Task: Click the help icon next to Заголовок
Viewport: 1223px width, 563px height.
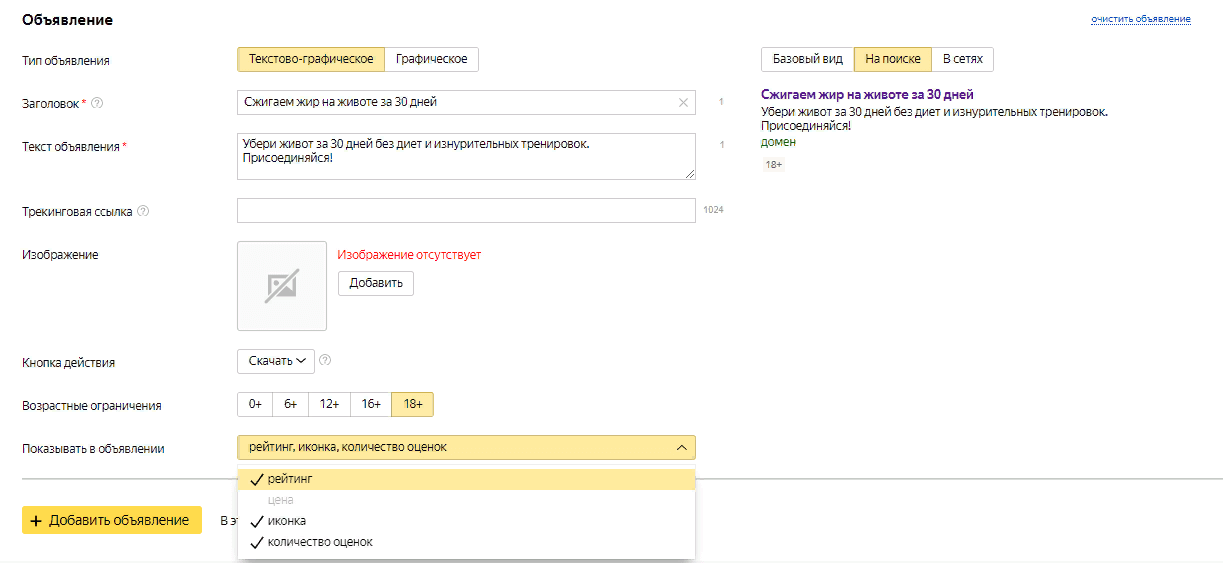Action: pos(97,103)
